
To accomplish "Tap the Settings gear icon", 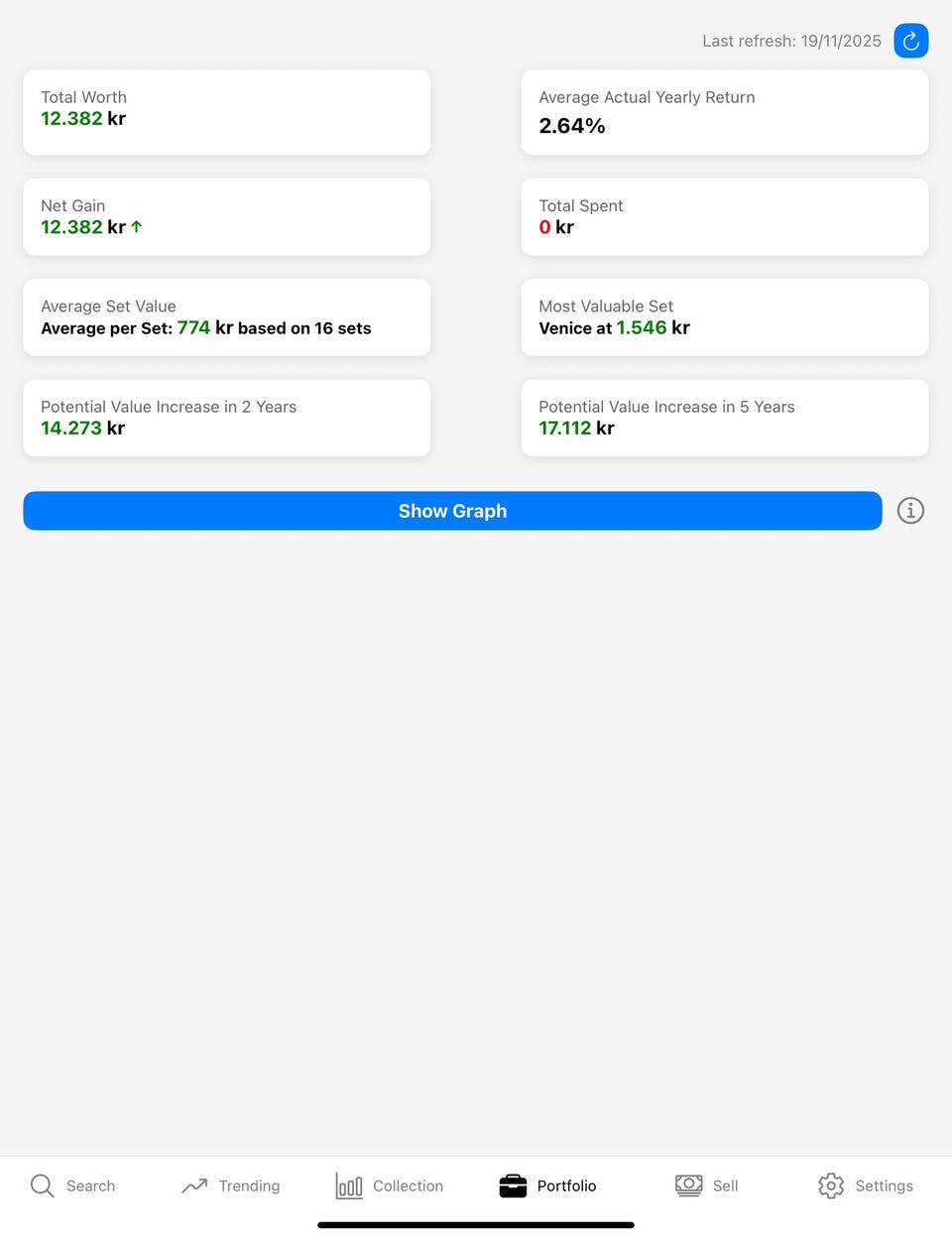I will click(831, 1185).
